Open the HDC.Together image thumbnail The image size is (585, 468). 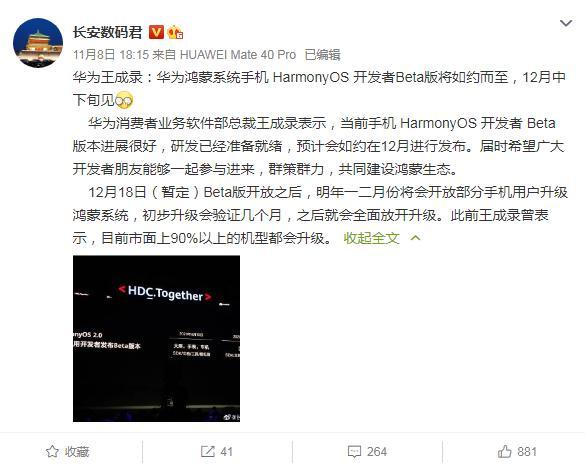pos(156,338)
